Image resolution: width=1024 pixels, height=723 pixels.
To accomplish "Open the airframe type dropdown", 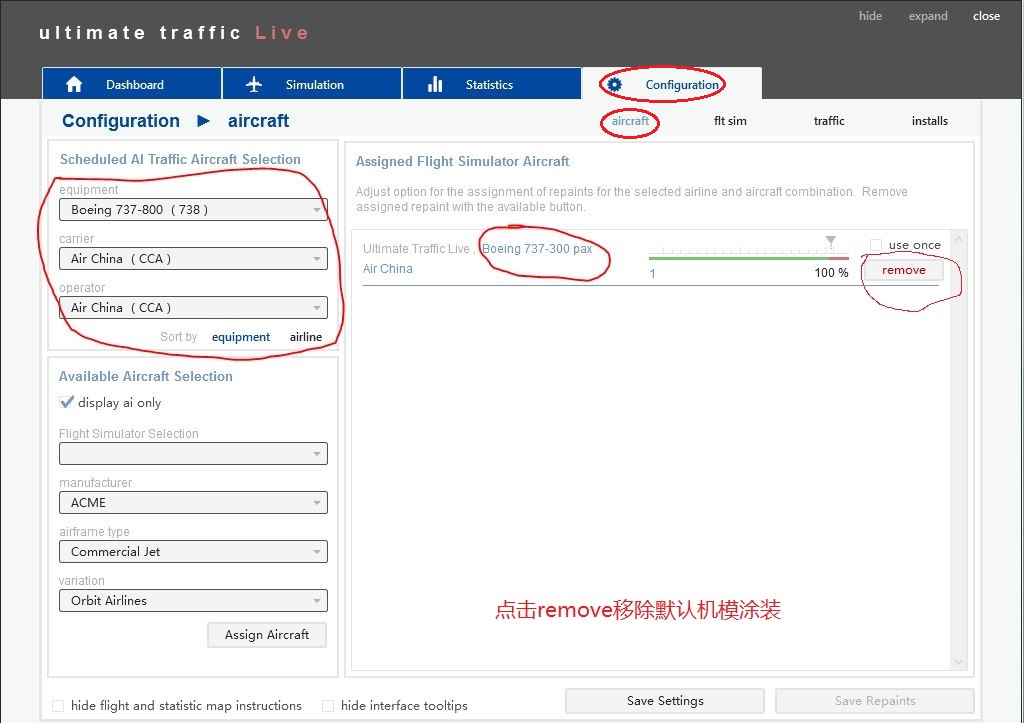I will pos(193,551).
